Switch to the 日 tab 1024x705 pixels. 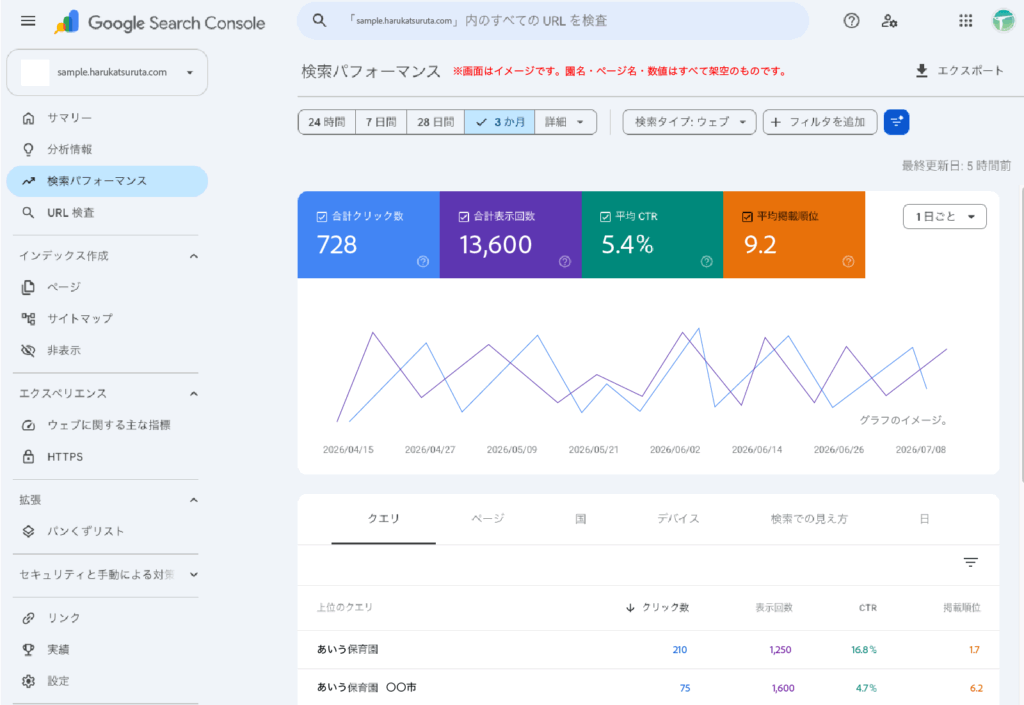pyautogui.click(x=924, y=519)
